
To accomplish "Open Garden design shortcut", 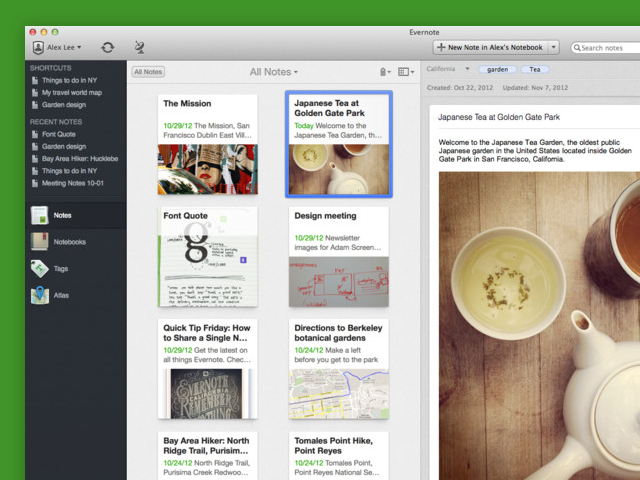I will point(64,105).
